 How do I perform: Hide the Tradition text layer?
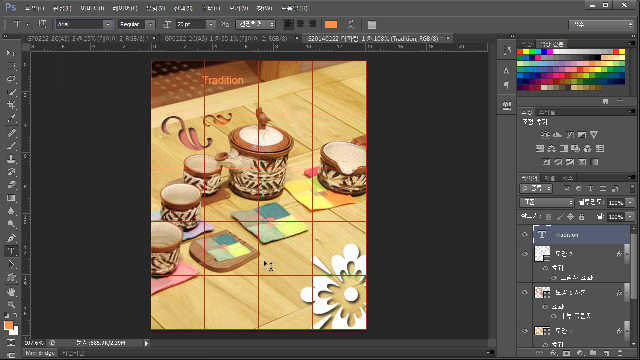525,234
